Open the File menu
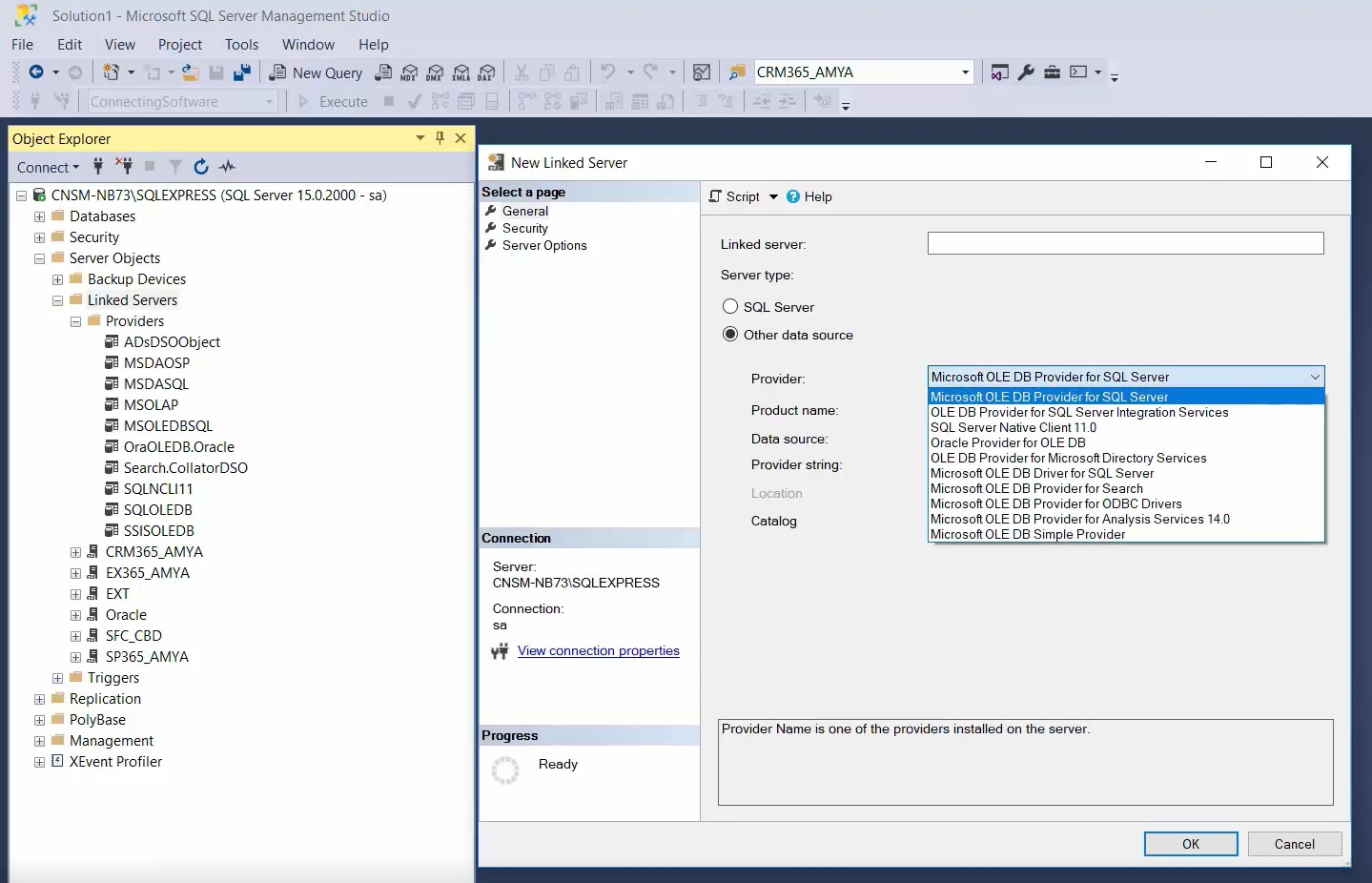The width and height of the screenshot is (1372, 883). coord(22,45)
